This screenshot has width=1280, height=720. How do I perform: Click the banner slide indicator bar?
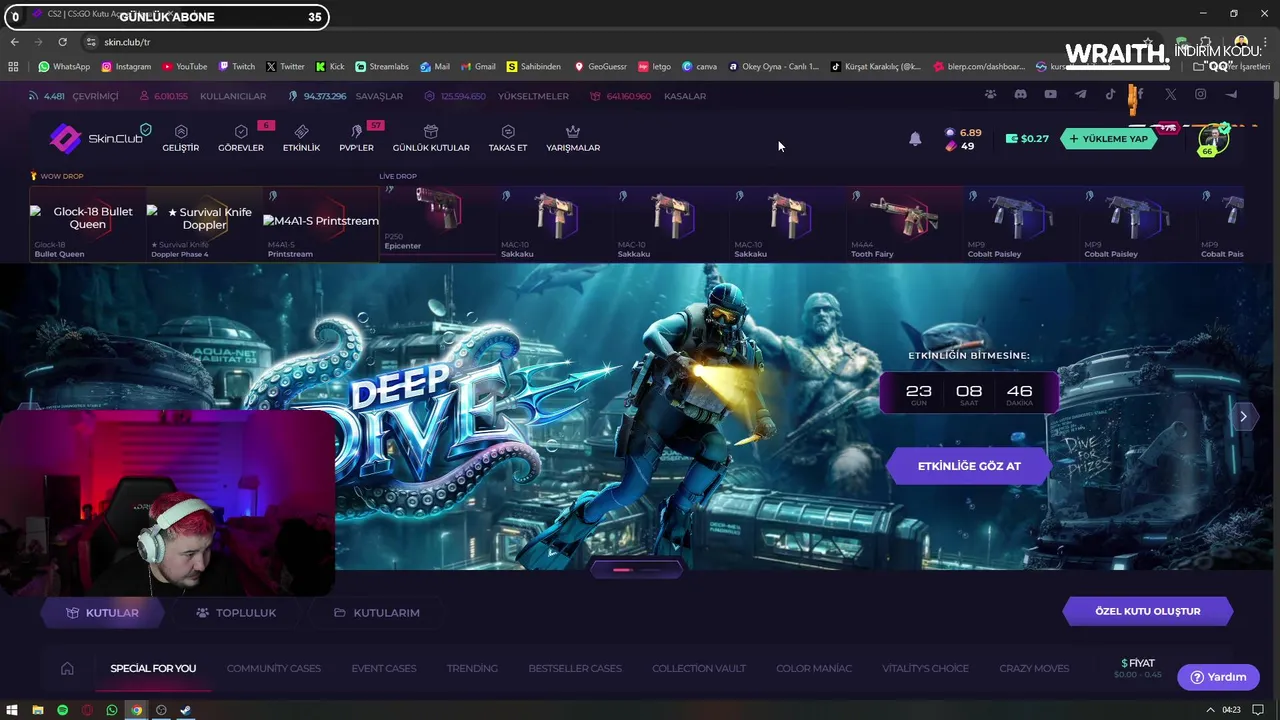(x=636, y=569)
